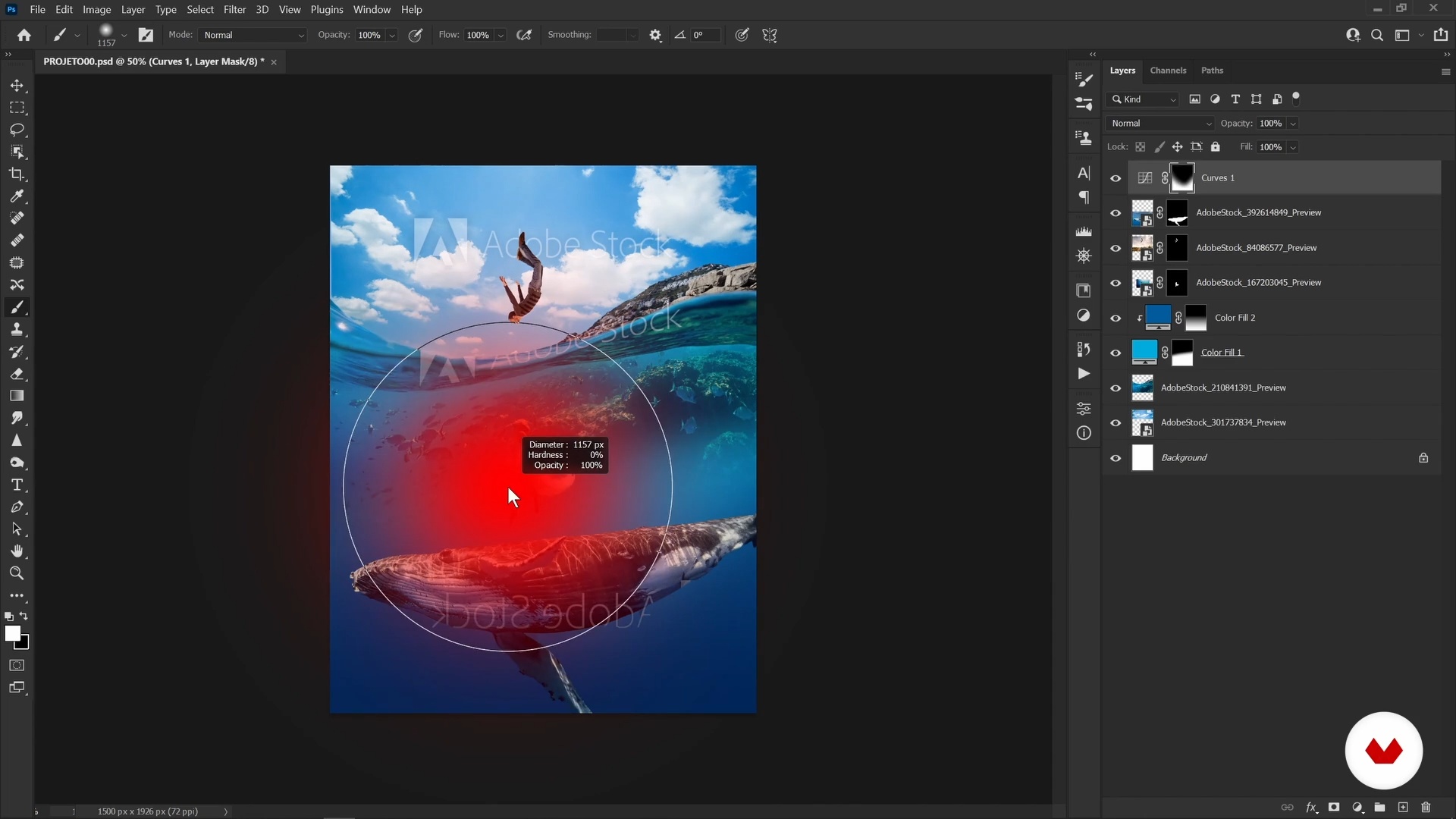Select the Clone Stamp tool
The height and width of the screenshot is (819, 1456).
click(17, 330)
